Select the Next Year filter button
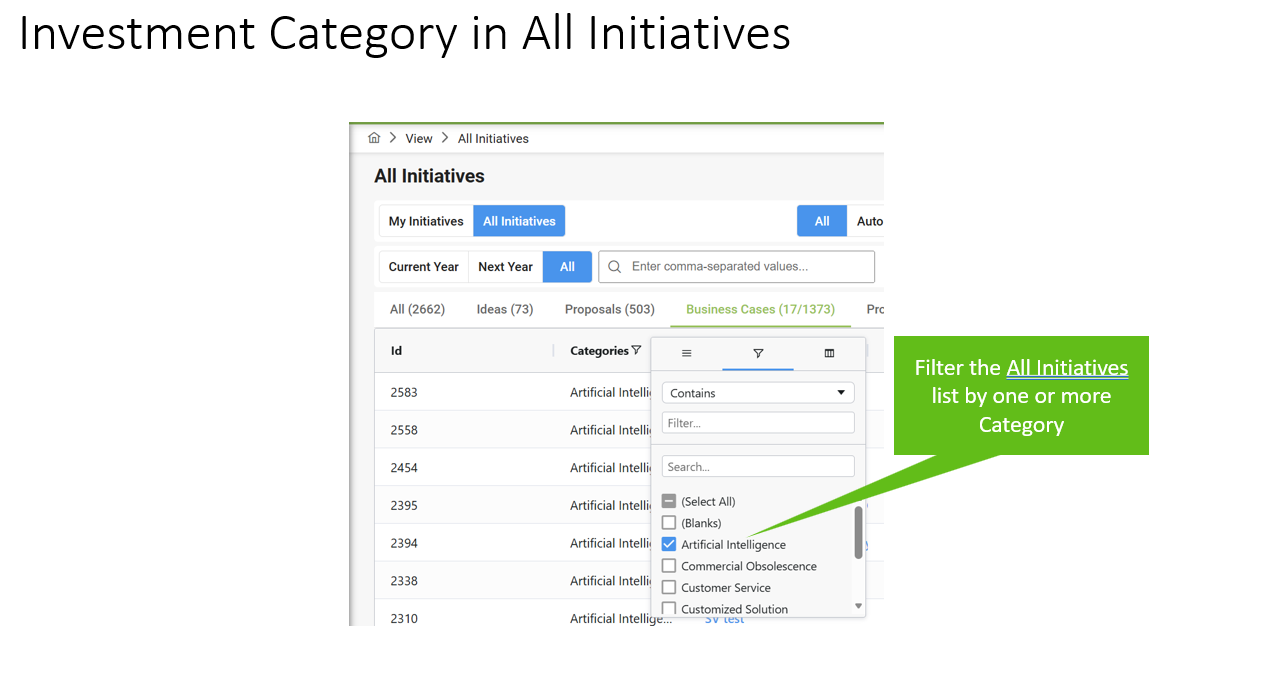This screenshot has width=1273, height=679. tap(505, 267)
